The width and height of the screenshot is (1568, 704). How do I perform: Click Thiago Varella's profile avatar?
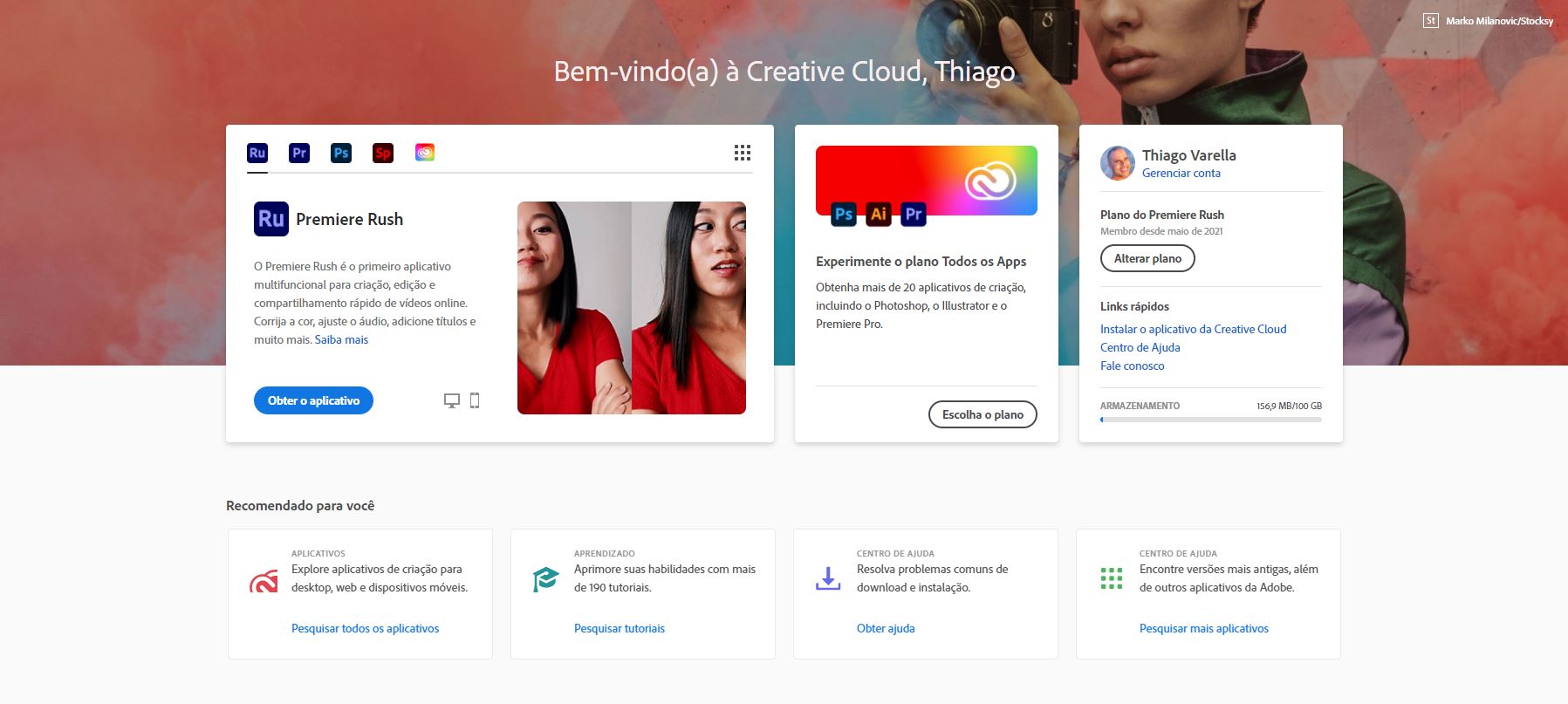(1118, 163)
